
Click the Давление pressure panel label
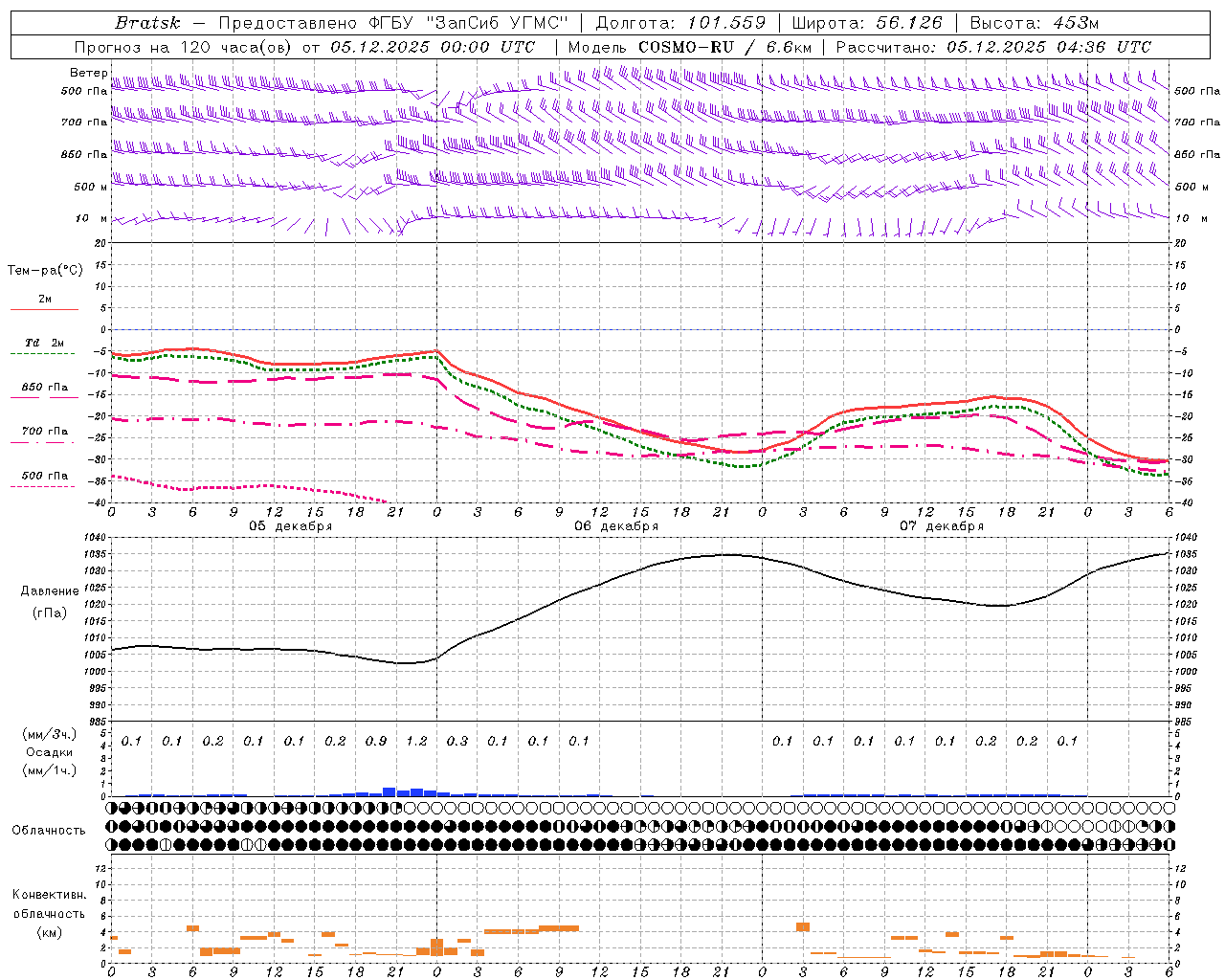50,591
